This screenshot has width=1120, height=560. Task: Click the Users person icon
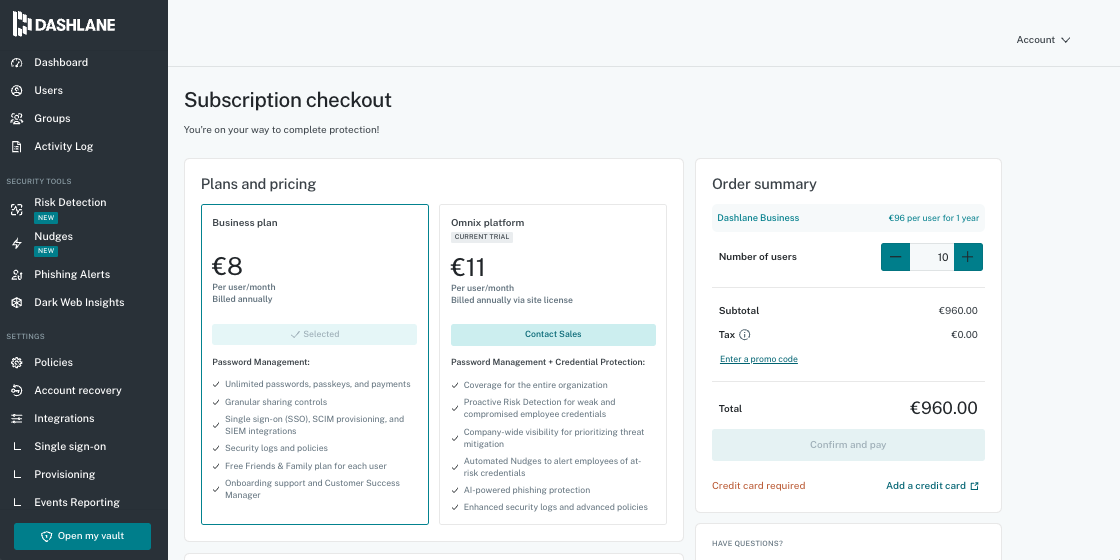tap(17, 91)
